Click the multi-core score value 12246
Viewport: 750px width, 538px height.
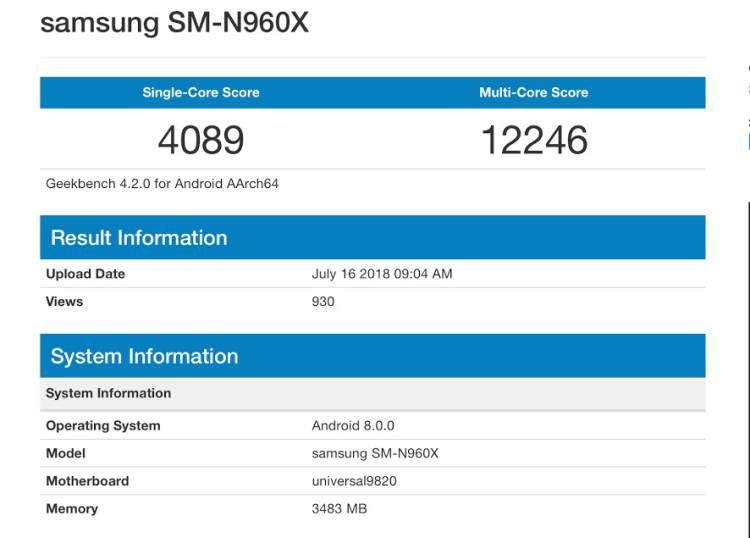[534, 140]
